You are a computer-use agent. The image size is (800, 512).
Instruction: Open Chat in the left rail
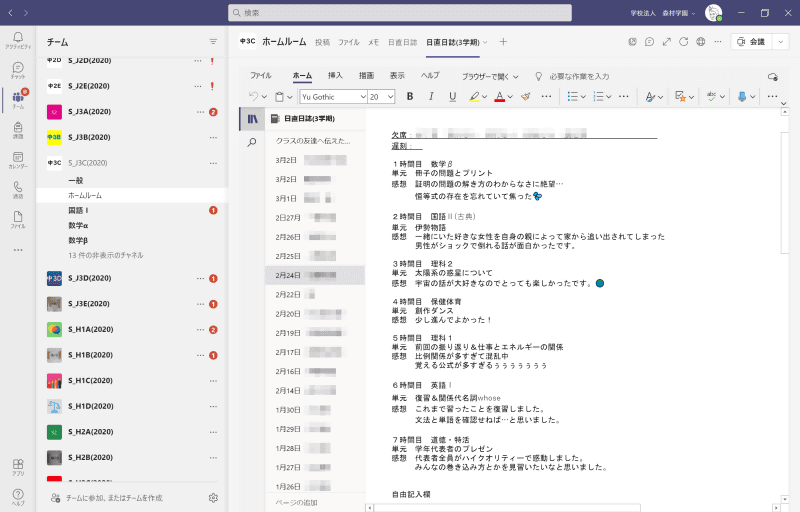pos(18,70)
